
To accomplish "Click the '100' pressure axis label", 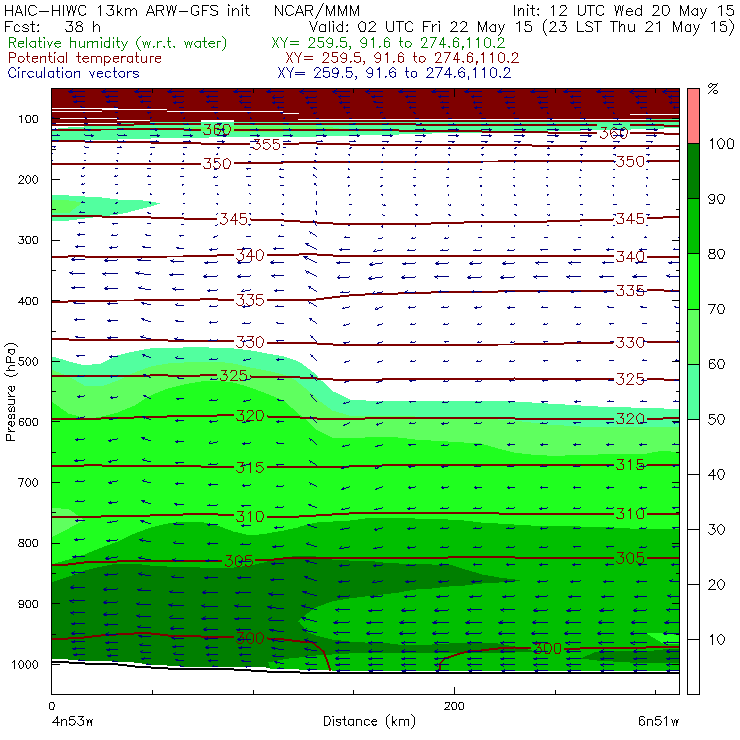I will pyautogui.click(x=28, y=119).
